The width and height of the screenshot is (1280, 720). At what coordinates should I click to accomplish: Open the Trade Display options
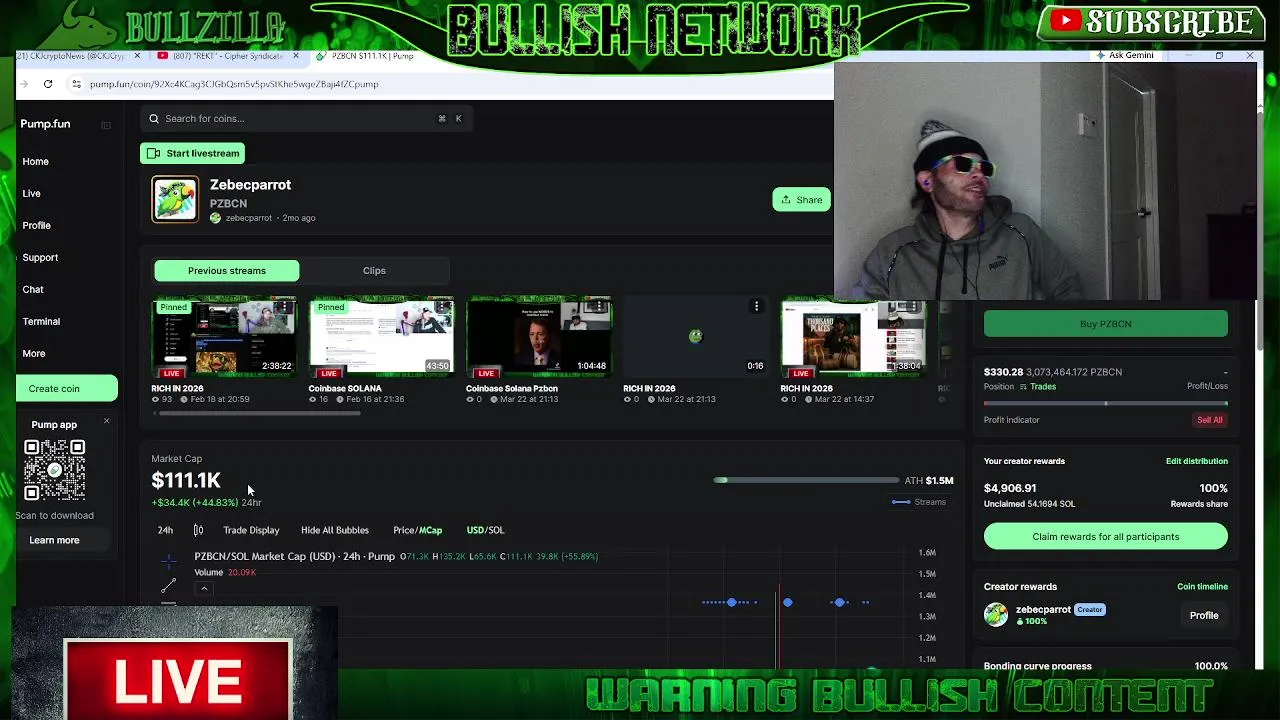(x=251, y=530)
